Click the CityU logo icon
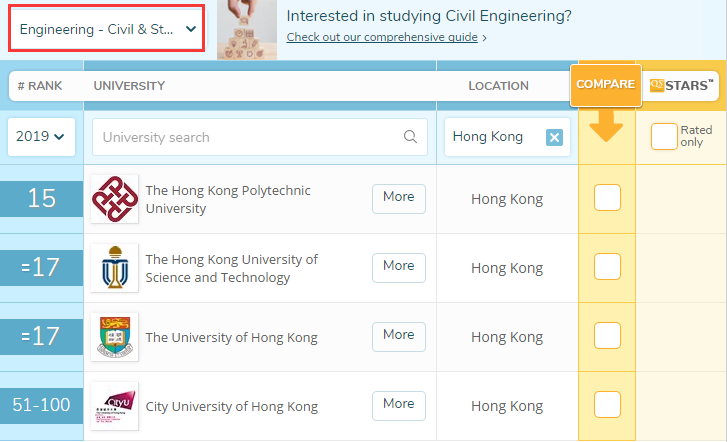This screenshot has width=727, height=442. 115,406
